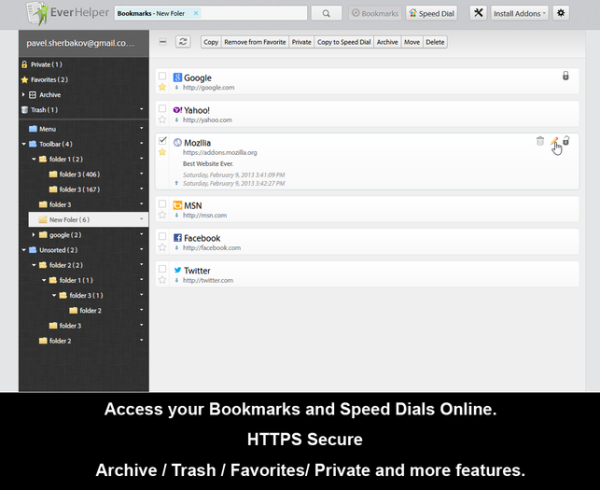Click Copy to Speed Dial button
This screenshot has height=490, width=600.
344,42
